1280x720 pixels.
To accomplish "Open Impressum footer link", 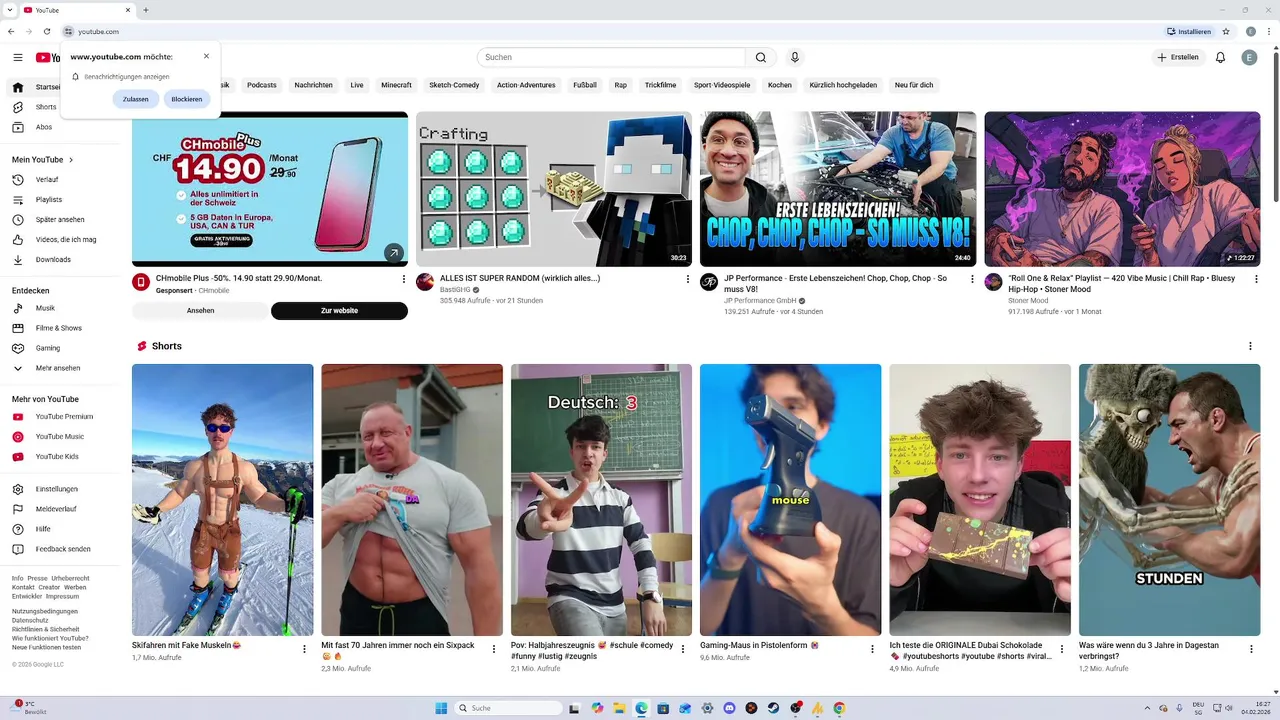I will (62, 596).
